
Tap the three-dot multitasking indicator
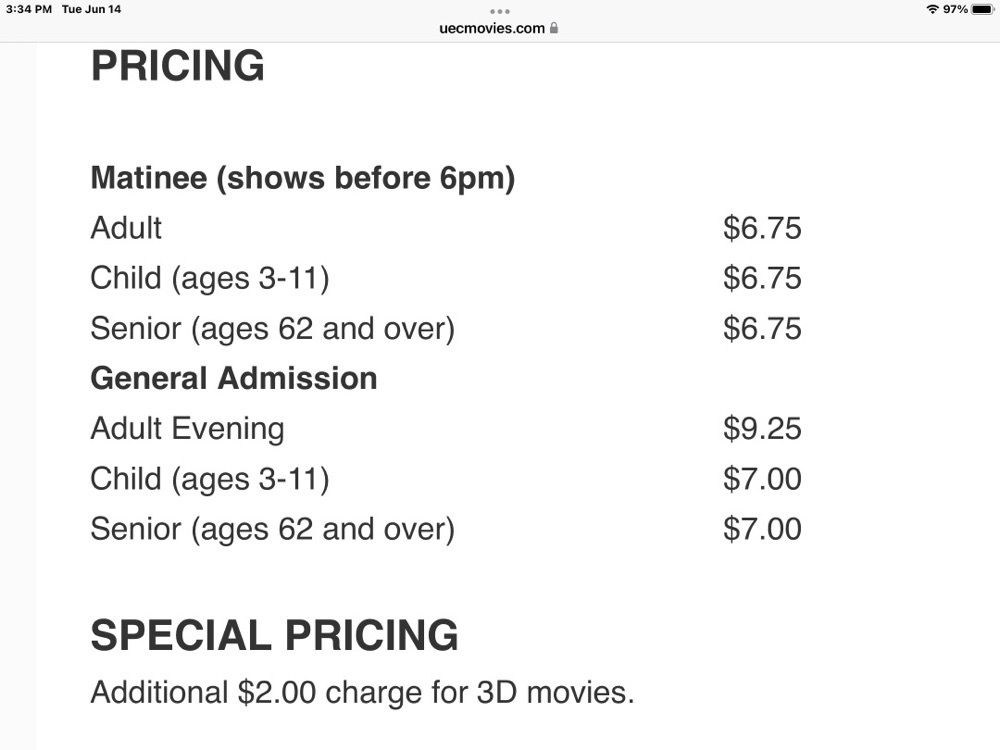coord(499,11)
